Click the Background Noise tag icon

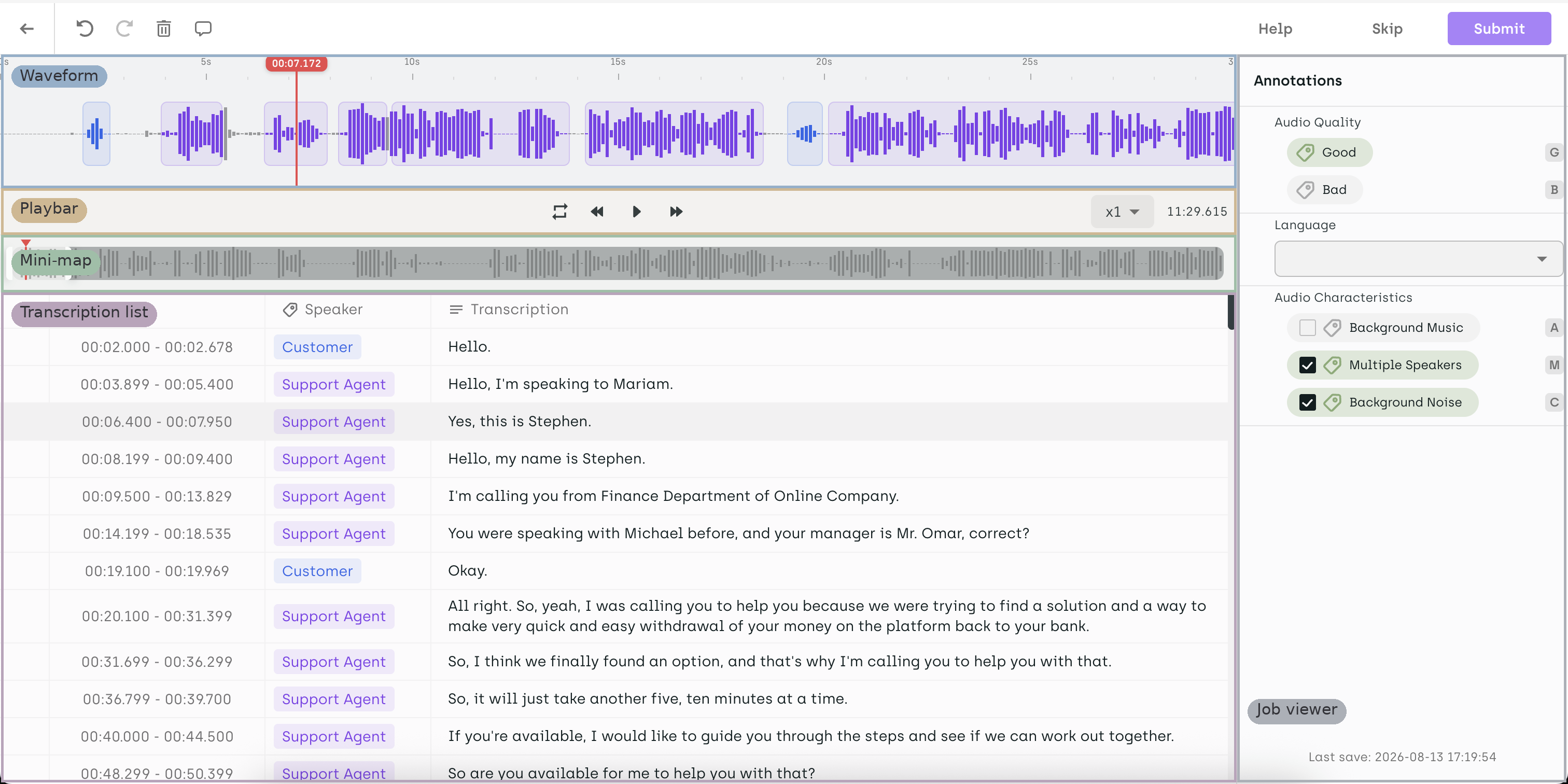pyautogui.click(x=1332, y=402)
